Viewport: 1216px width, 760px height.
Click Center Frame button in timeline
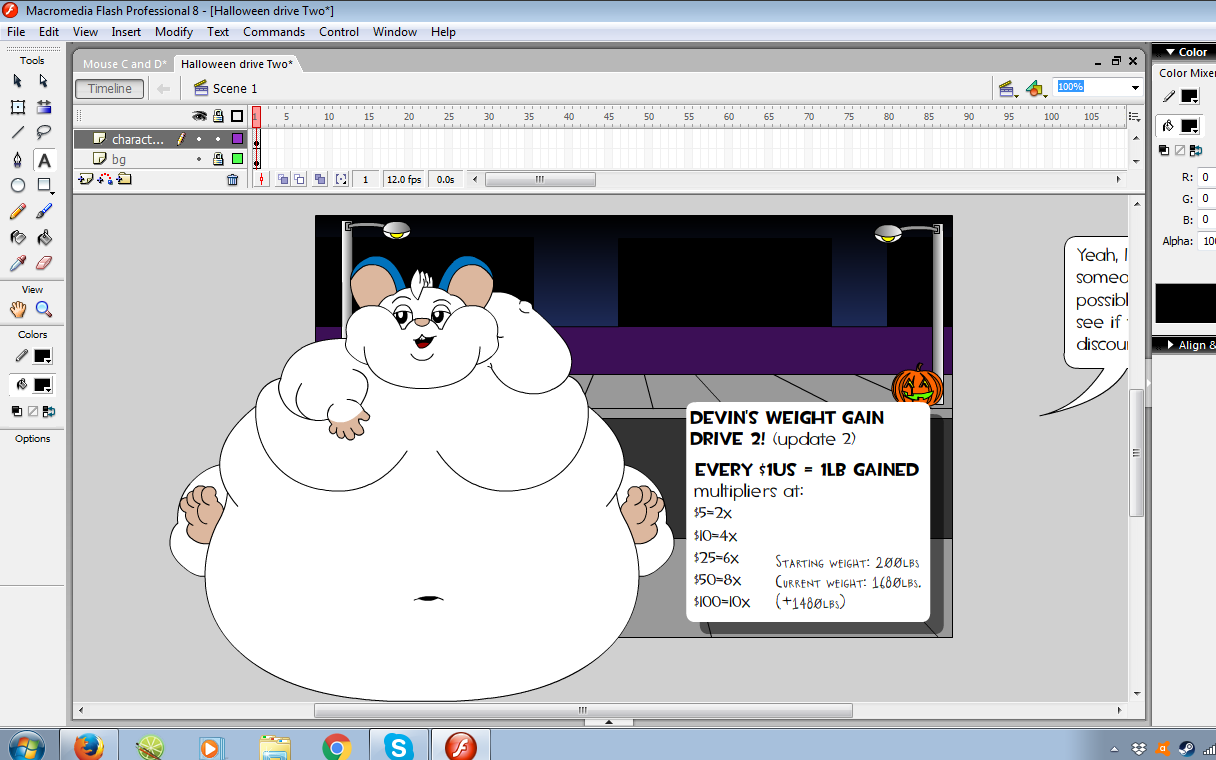point(262,180)
